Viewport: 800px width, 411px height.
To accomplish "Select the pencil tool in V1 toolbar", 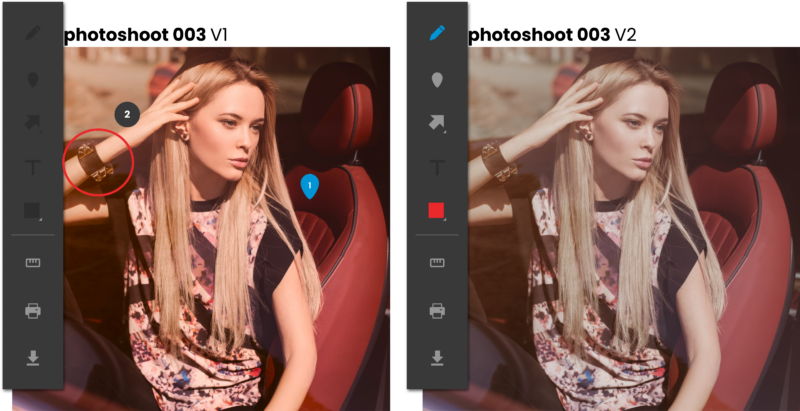I will pos(33,33).
